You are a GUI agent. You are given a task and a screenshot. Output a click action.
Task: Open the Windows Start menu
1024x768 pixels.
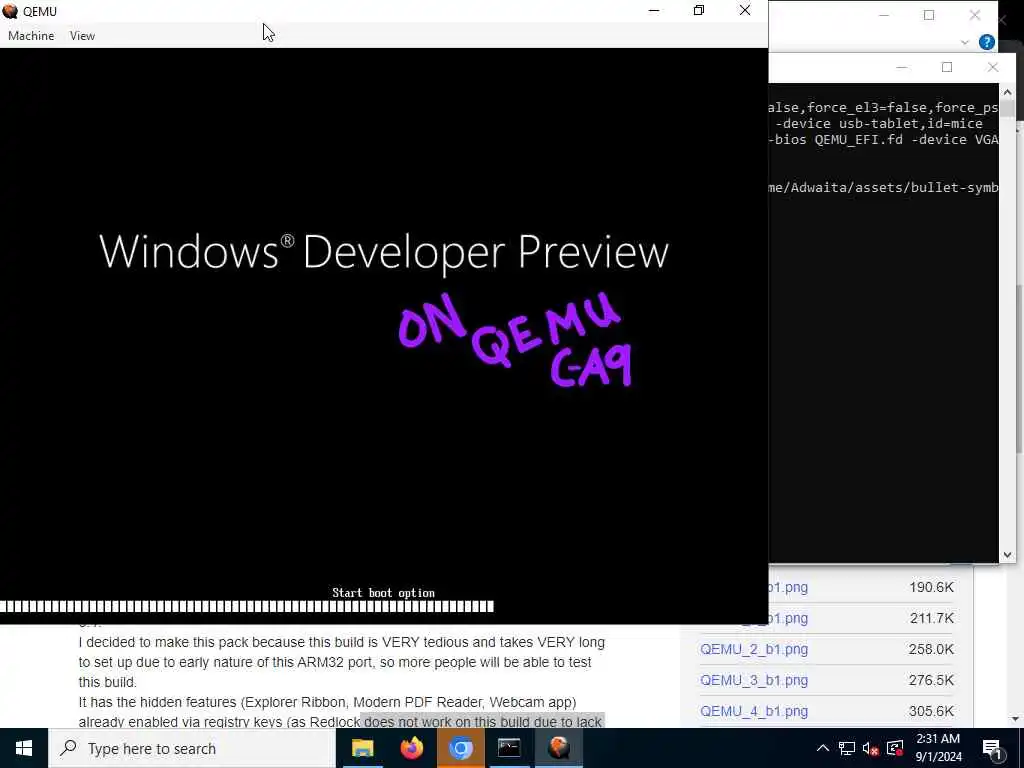24,748
